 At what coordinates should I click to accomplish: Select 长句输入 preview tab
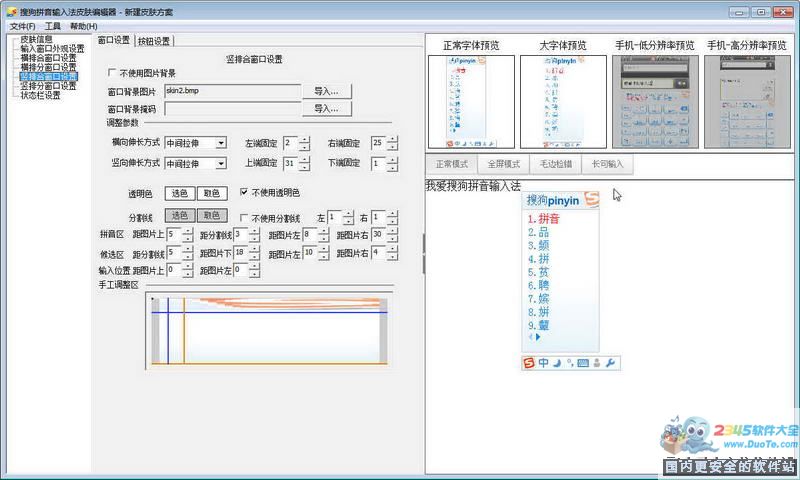click(x=607, y=164)
